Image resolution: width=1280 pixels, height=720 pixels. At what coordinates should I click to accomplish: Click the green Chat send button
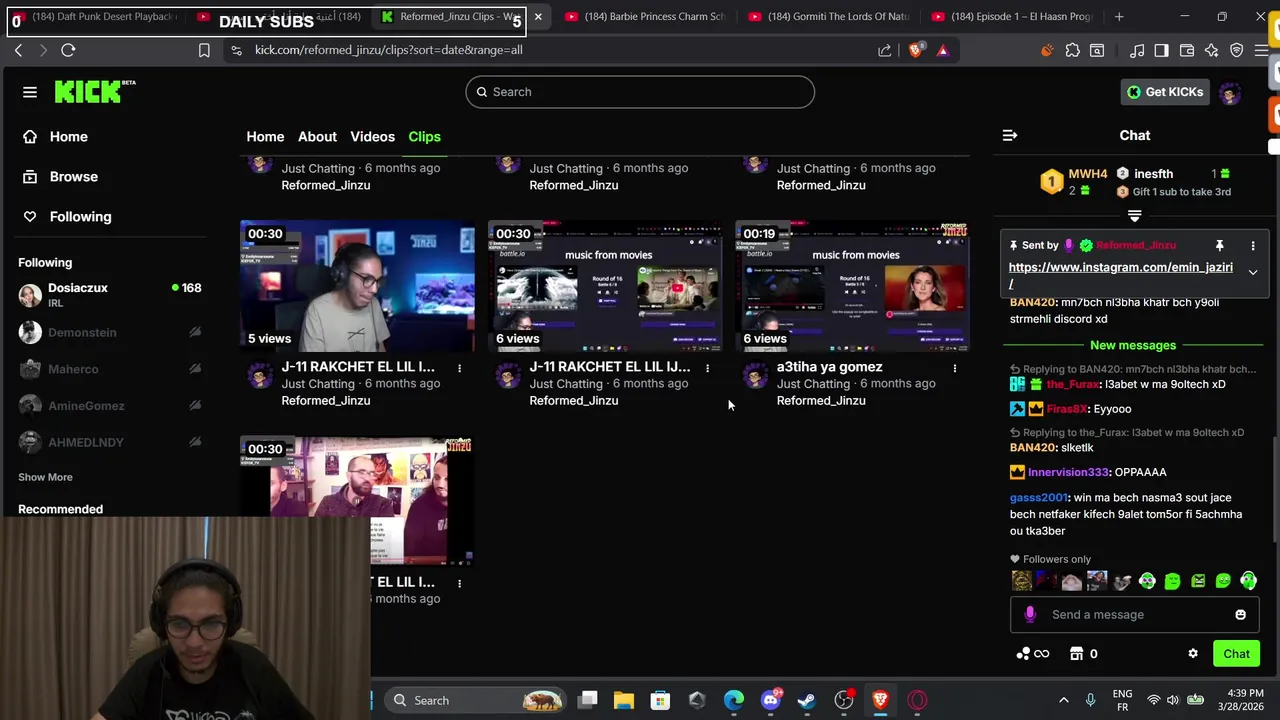click(x=1236, y=654)
